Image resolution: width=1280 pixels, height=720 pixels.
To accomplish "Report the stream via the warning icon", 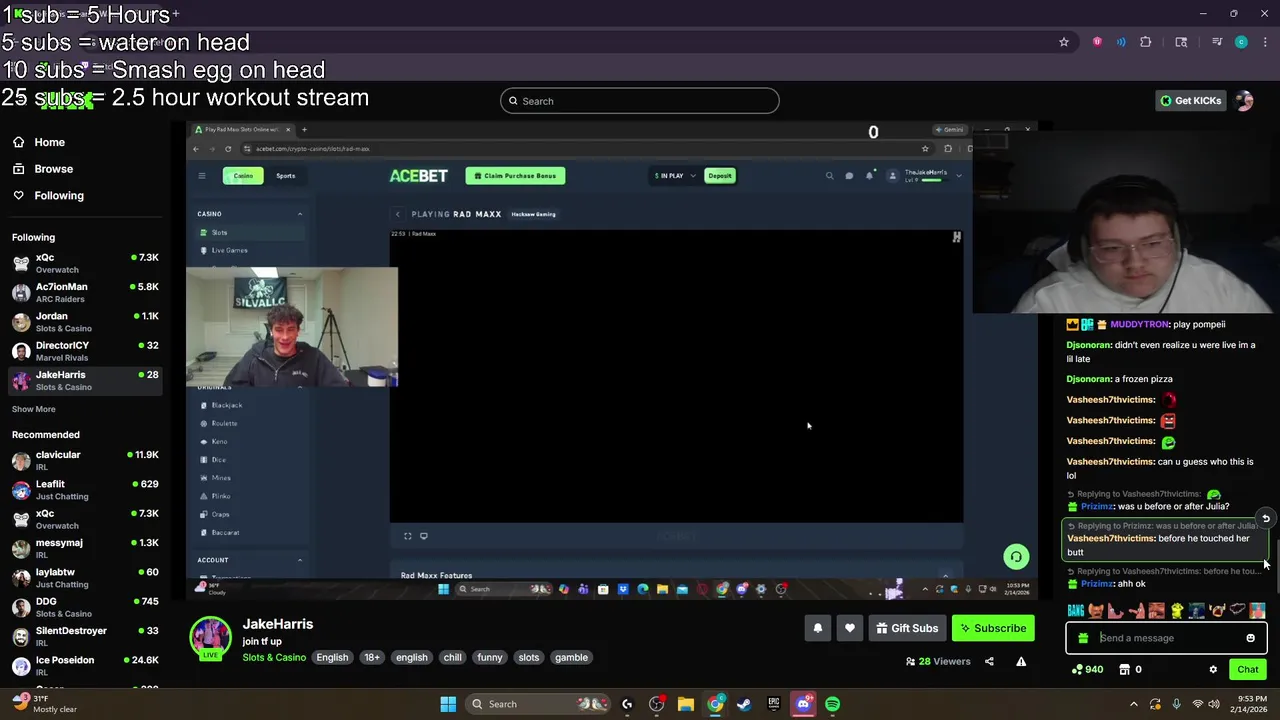I will [1021, 661].
